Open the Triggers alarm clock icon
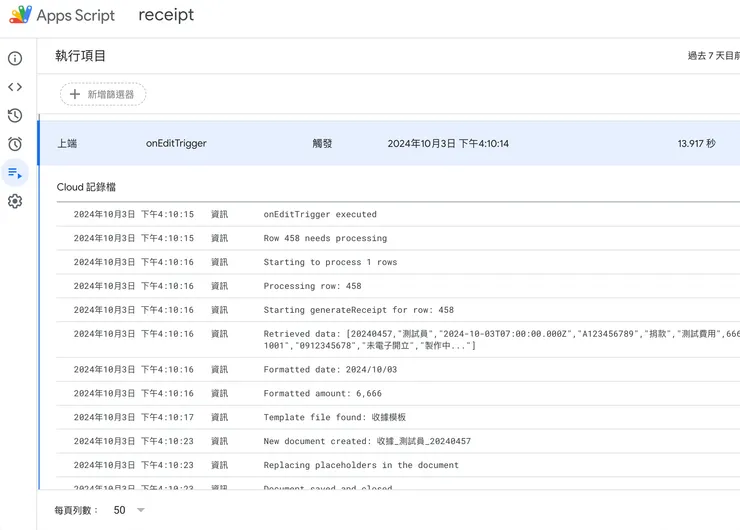Screen dimensions: 740x530 click(x=15, y=144)
